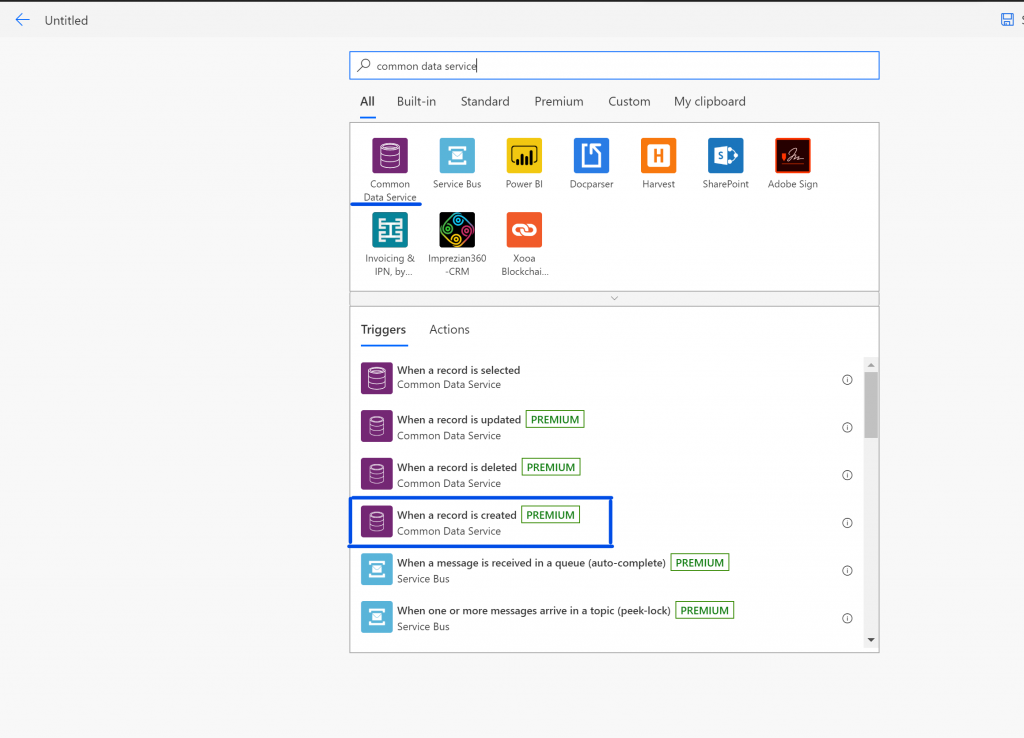
Task: Select the Xooa Blockchain connector icon
Action: pos(524,230)
